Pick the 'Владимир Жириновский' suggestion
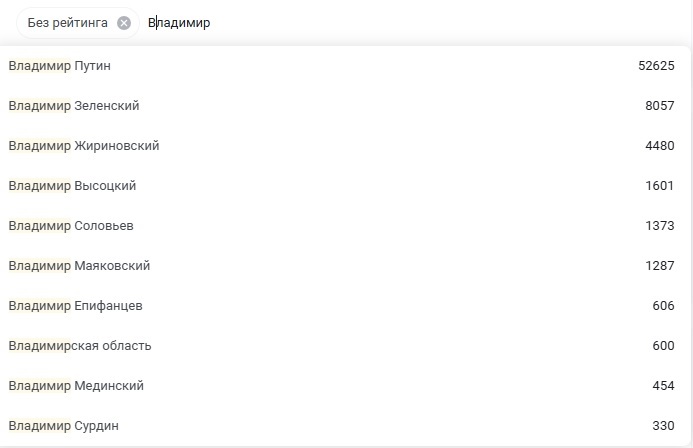The image size is (693, 448). pos(346,146)
